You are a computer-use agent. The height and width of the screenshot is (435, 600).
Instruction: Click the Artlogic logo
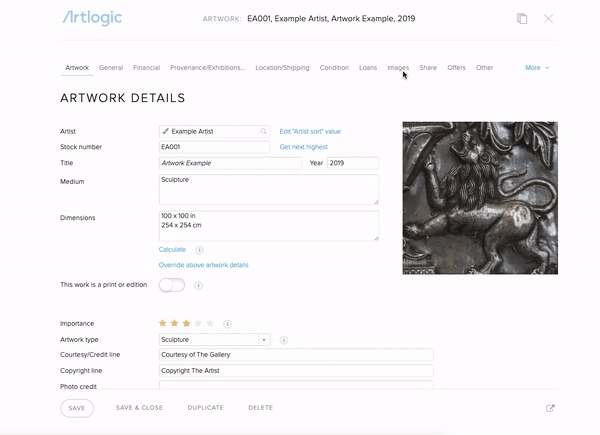[92, 18]
